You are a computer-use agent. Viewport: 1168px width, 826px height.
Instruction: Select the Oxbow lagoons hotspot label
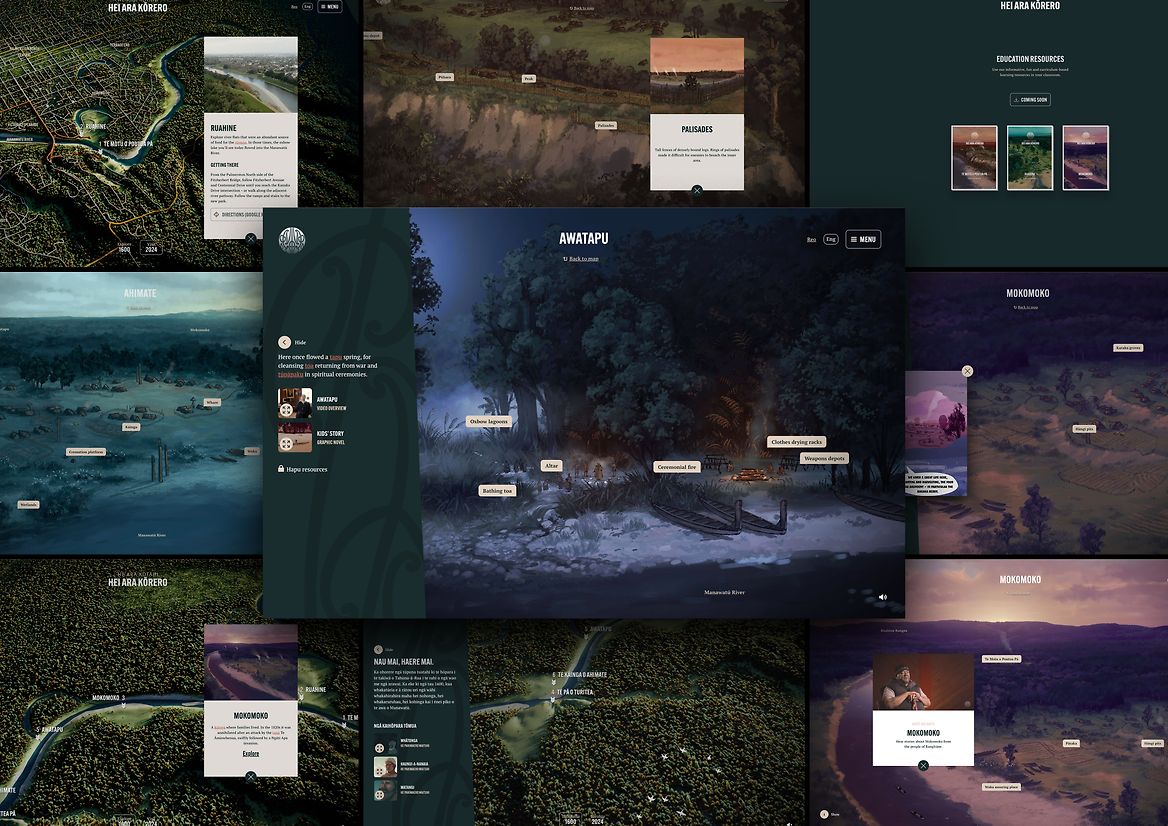pyautogui.click(x=489, y=422)
